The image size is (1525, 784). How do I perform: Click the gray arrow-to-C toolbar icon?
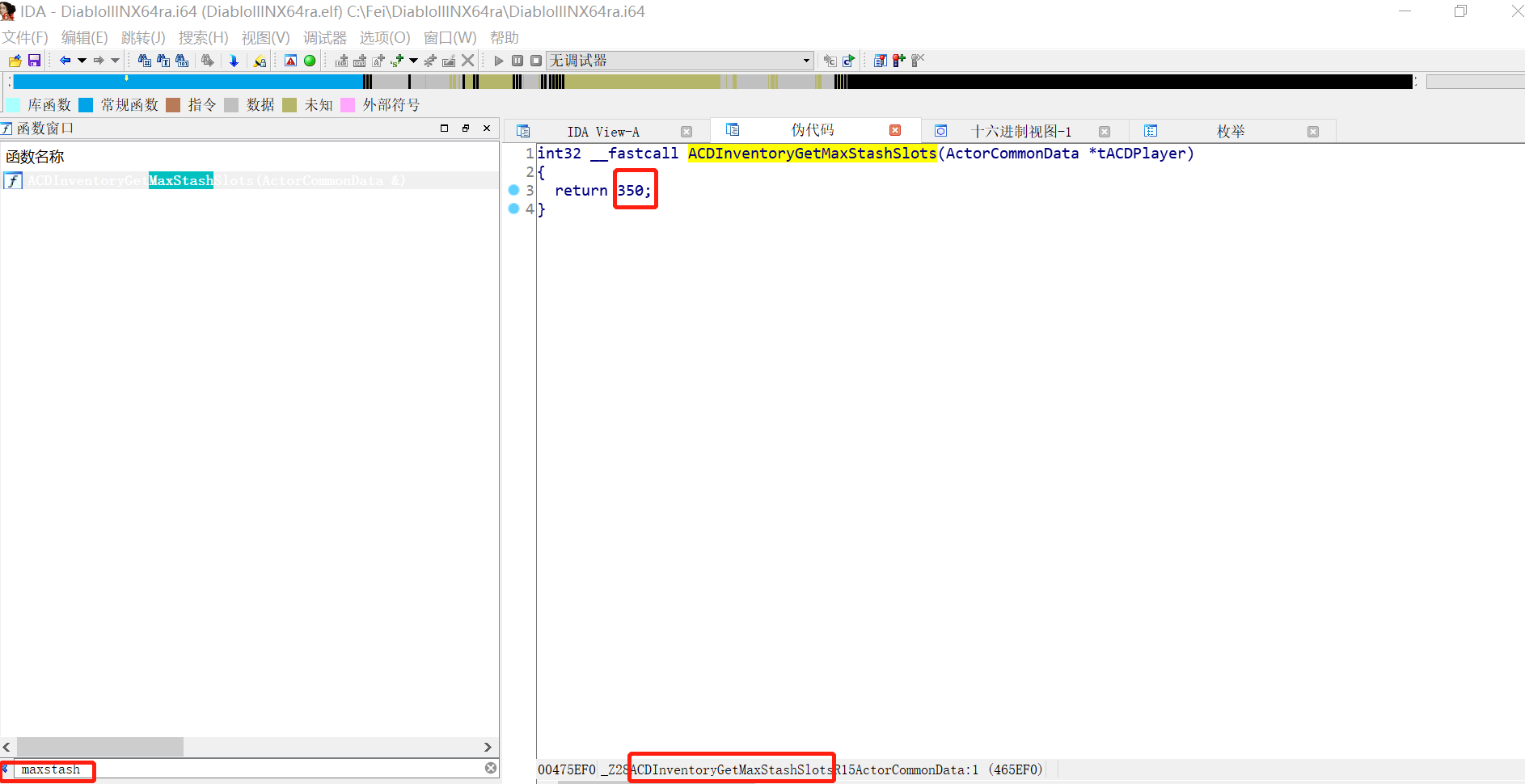point(830,61)
